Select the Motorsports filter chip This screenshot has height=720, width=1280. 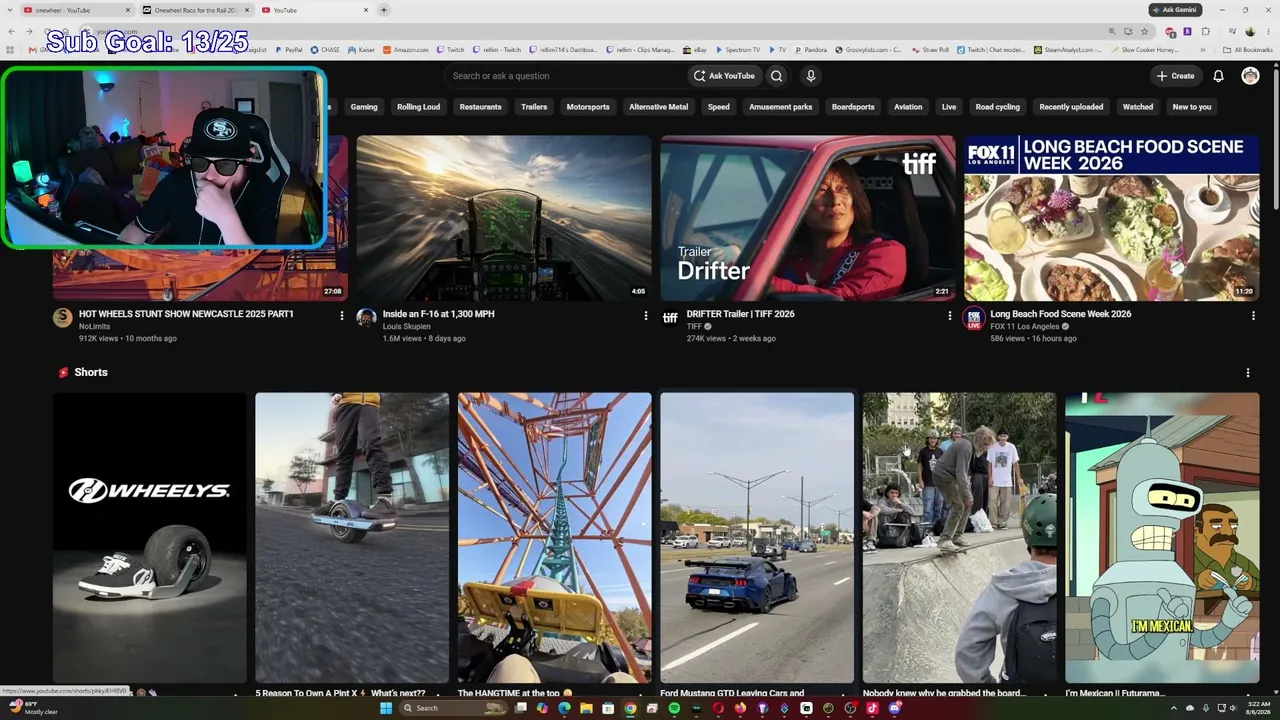tap(588, 107)
